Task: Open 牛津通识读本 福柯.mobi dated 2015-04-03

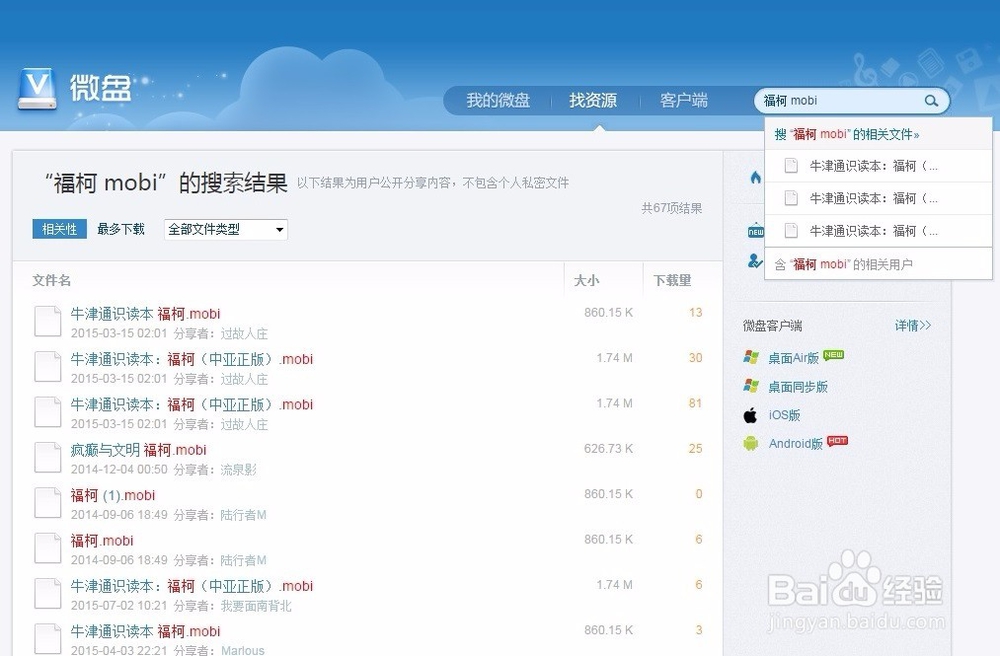Action: tap(145, 632)
